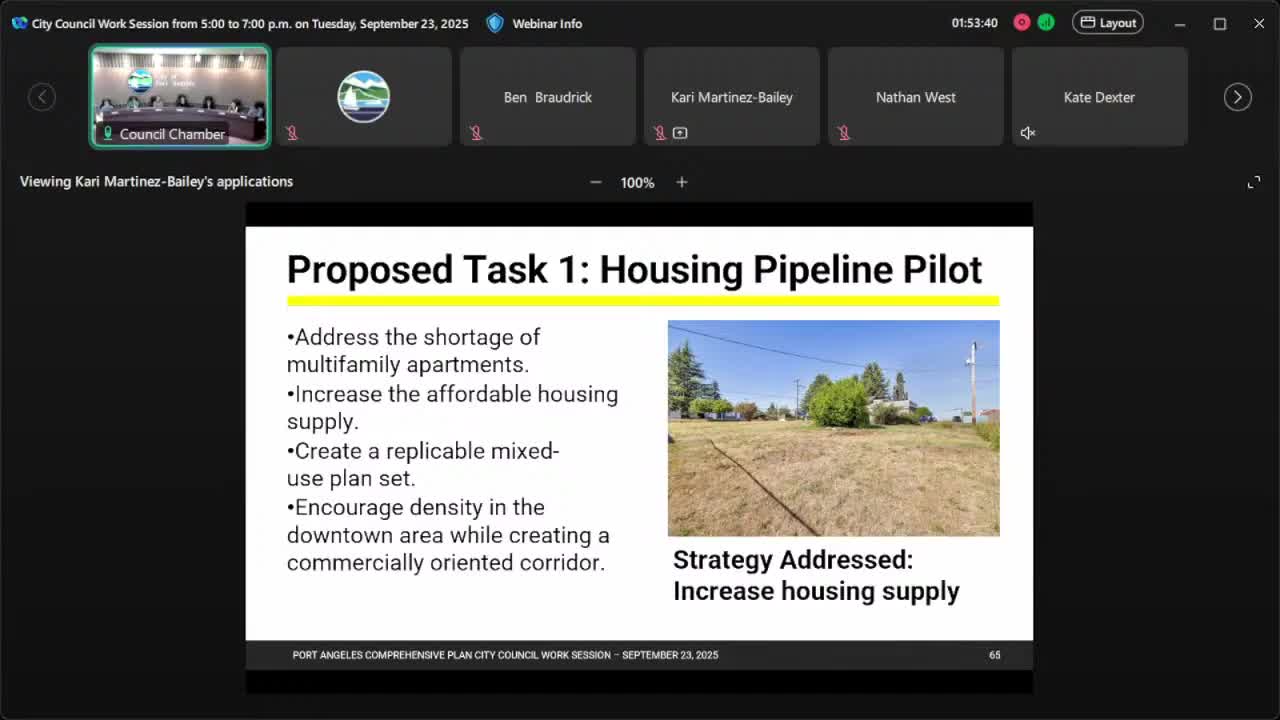Click Nathan West's muted microphone icon
This screenshot has width=1280, height=720.
844,133
